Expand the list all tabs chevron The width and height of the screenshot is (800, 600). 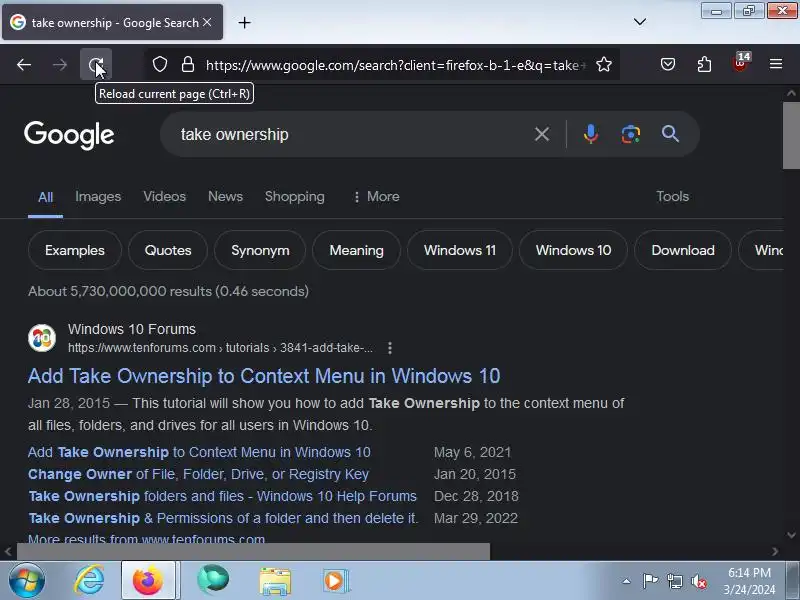click(640, 22)
